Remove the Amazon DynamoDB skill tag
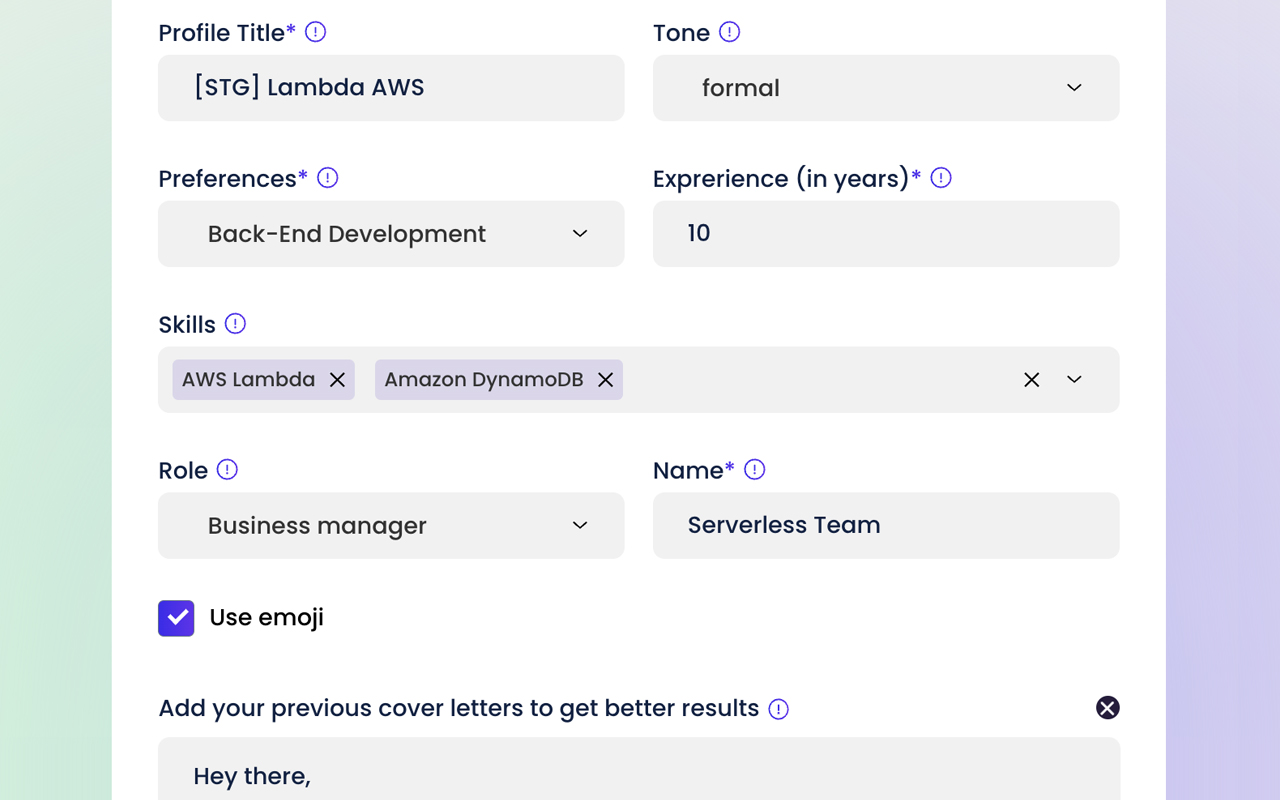The width and height of the screenshot is (1280, 800). coord(605,380)
